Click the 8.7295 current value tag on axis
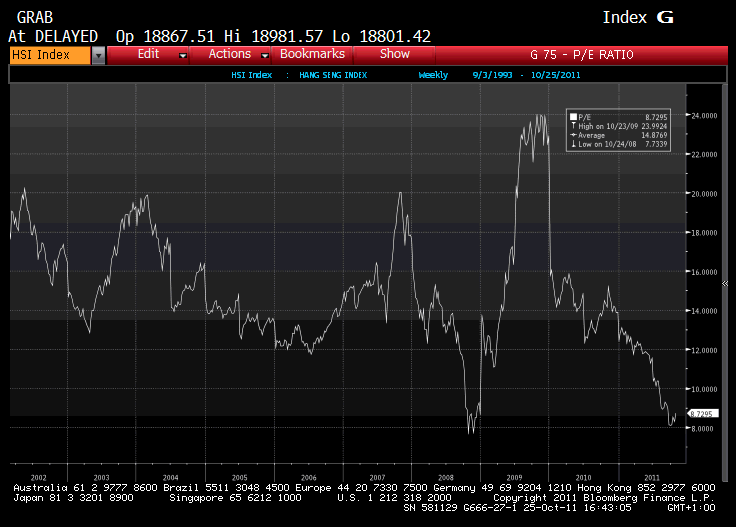Image resolution: width=736 pixels, height=527 pixels. coord(704,413)
